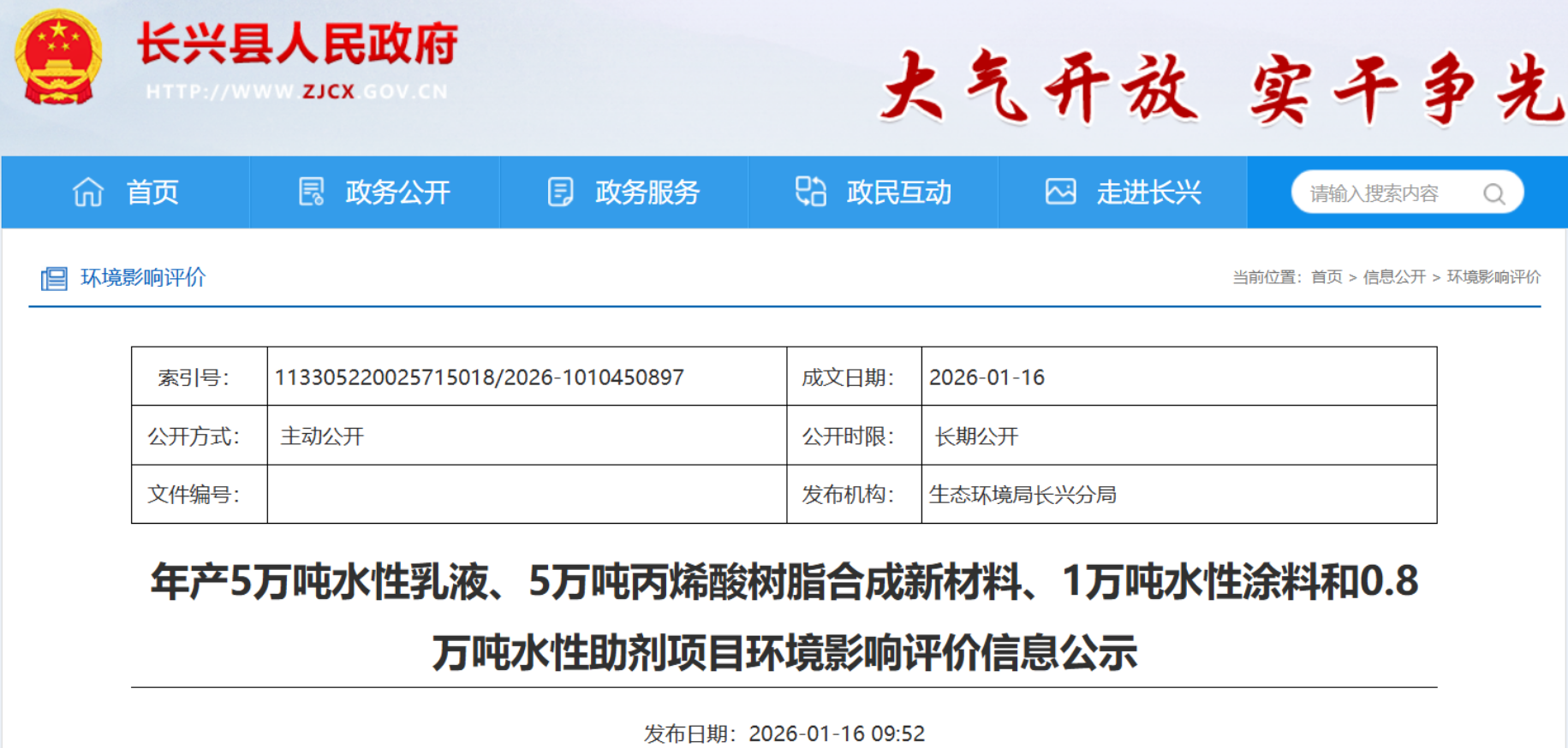The width and height of the screenshot is (1568, 748).
Task: Click the 政务服务 form icon
Action: click(x=560, y=192)
